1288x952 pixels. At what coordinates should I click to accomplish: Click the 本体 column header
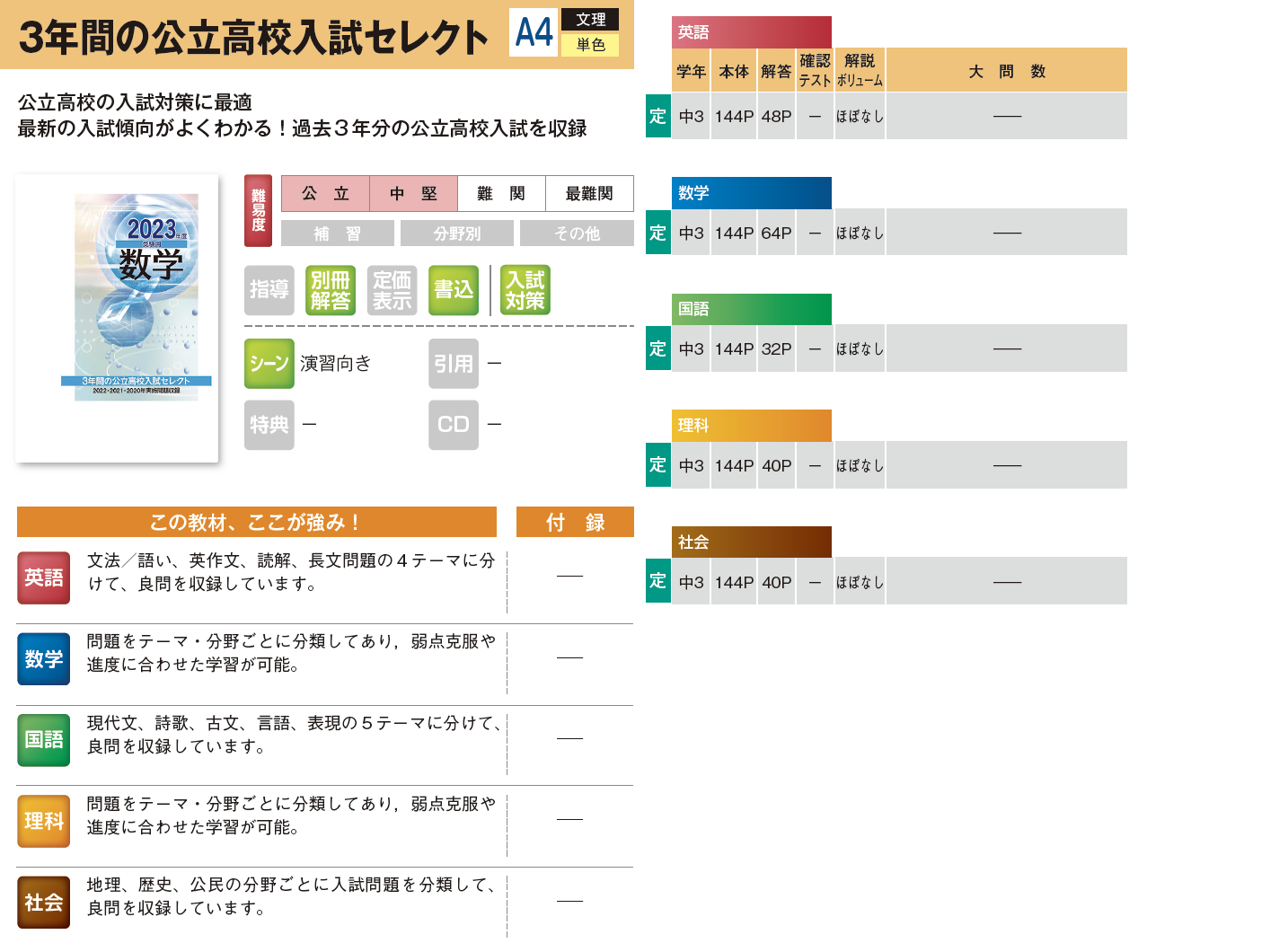(x=734, y=71)
